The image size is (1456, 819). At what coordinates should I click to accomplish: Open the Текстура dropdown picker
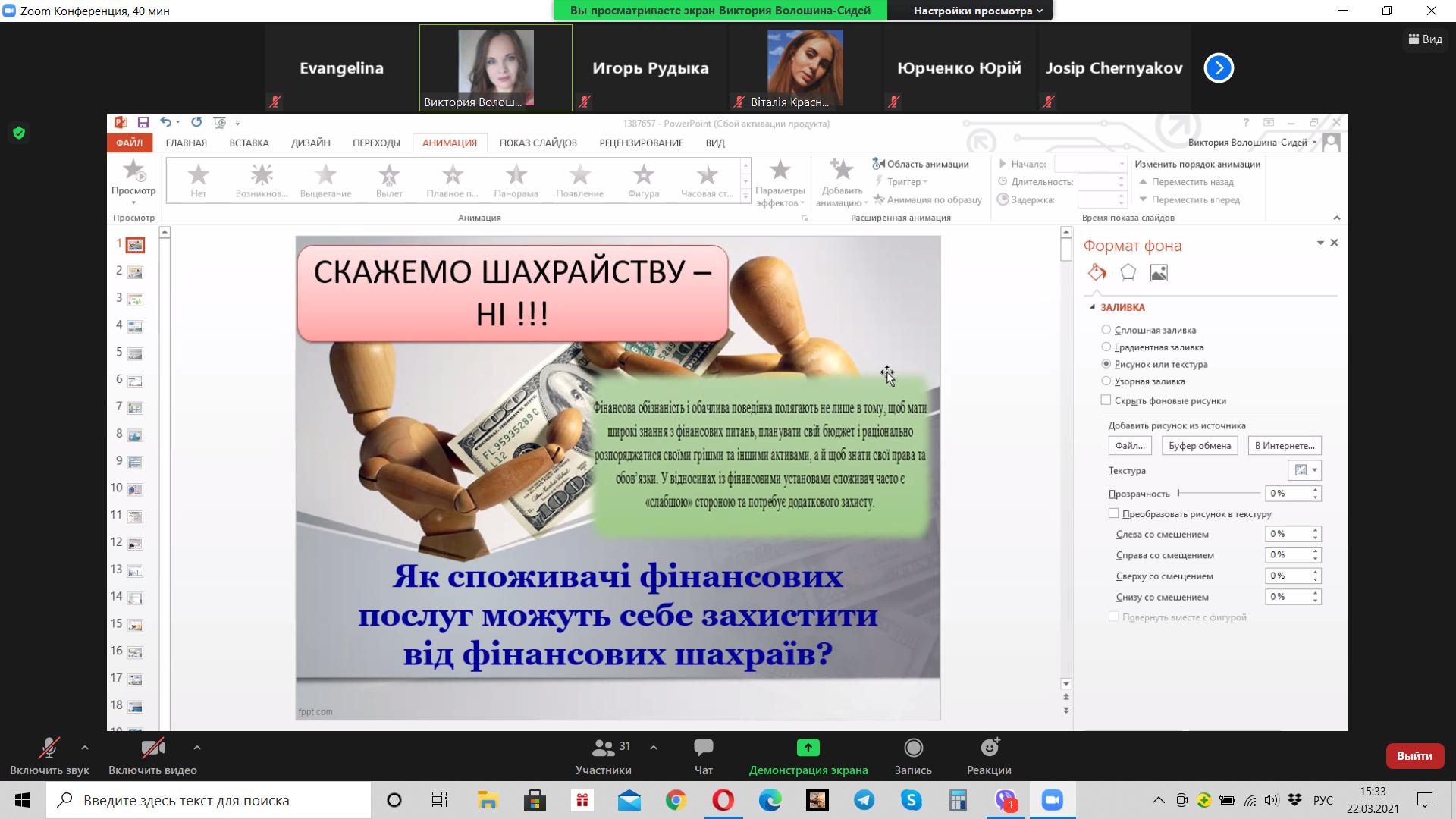(1304, 470)
